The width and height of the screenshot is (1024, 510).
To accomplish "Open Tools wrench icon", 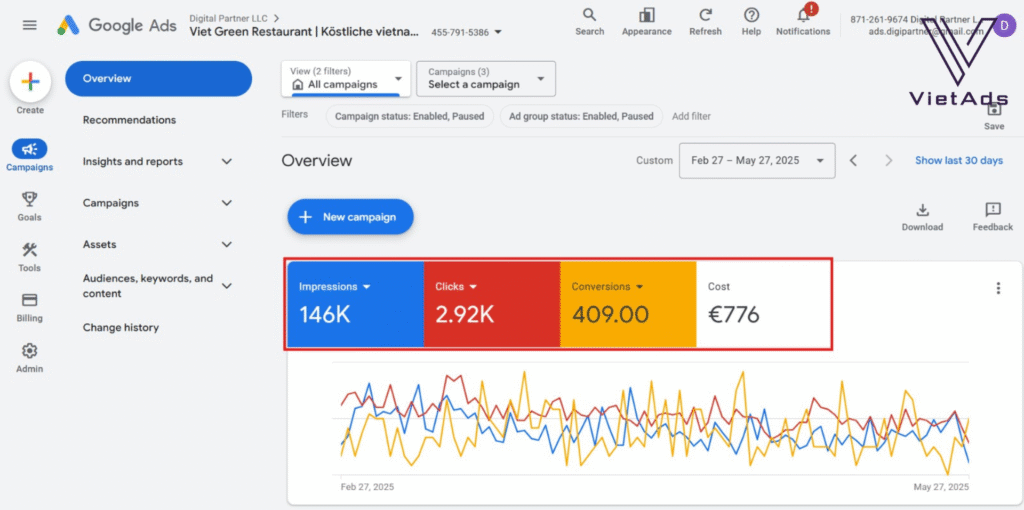I will 29,249.
